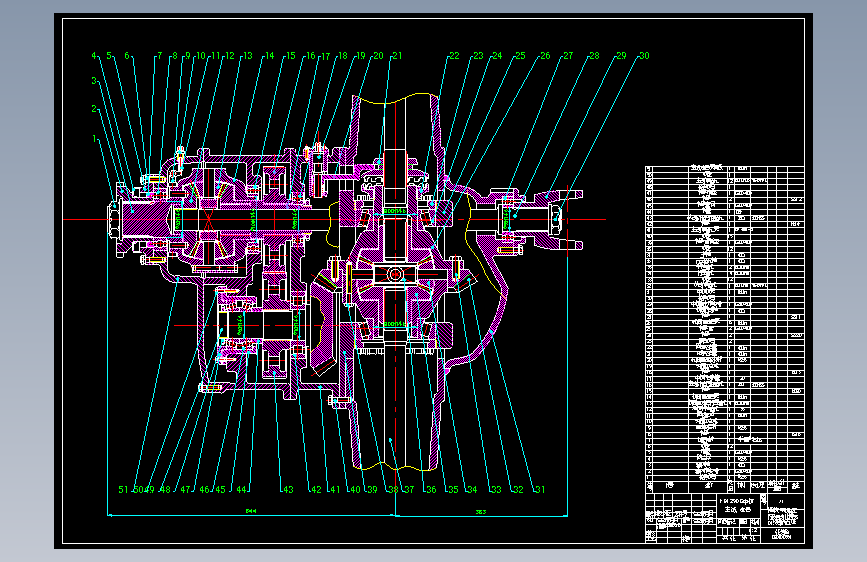Select part callout number 37
This screenshot has height=562, width=867.
point(409,490)
